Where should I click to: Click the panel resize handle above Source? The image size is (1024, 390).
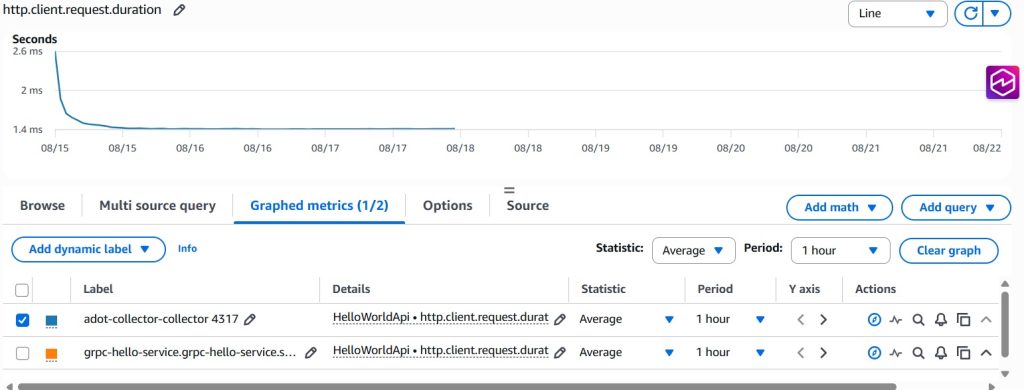point(509,190)
